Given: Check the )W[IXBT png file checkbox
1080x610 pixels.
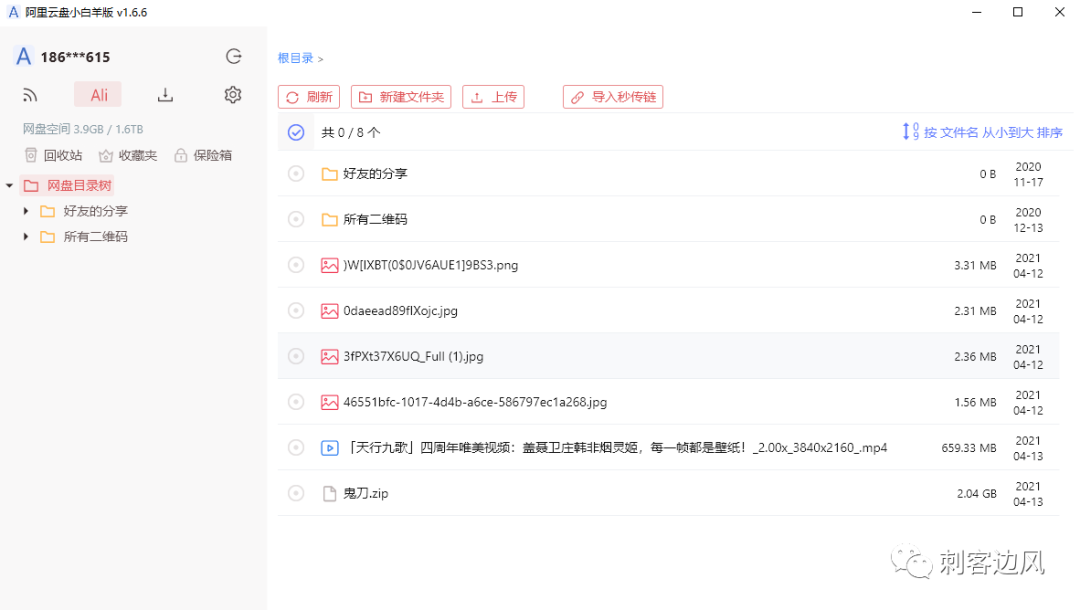Looking at the screenshot, I should click(x=296, y=265).
